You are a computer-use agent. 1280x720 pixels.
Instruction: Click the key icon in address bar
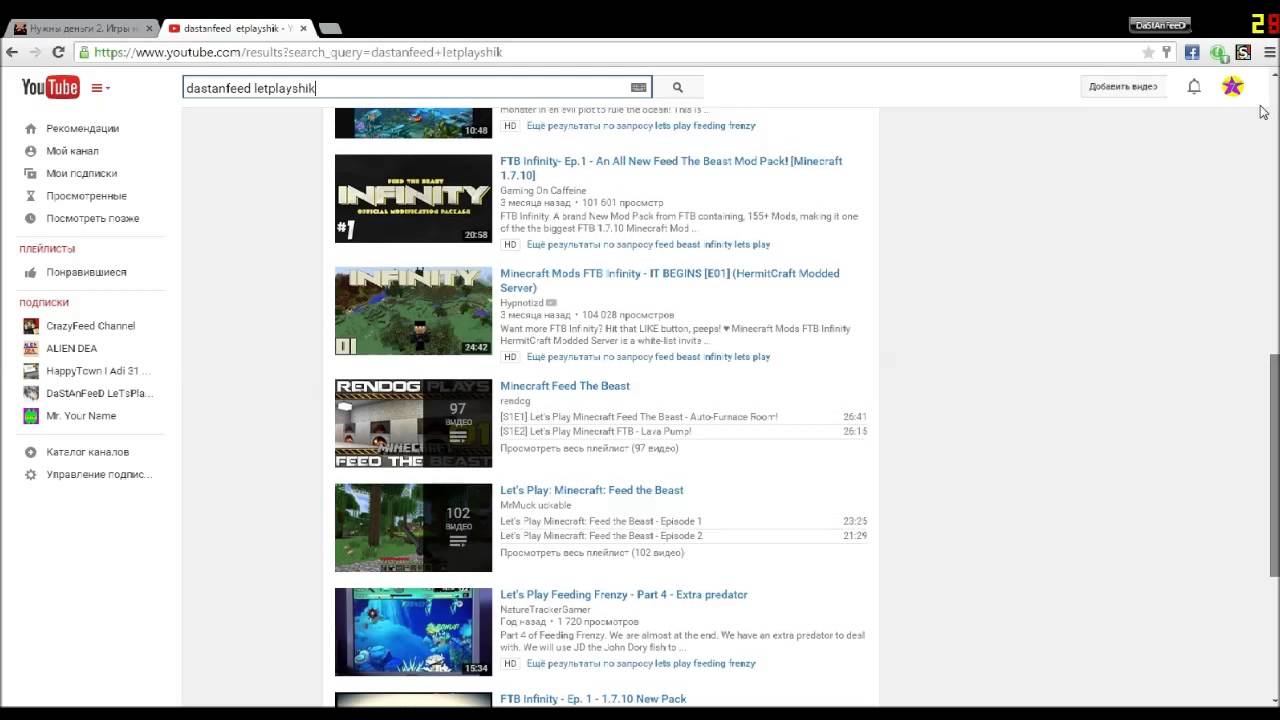click(x=1166, y=52)
